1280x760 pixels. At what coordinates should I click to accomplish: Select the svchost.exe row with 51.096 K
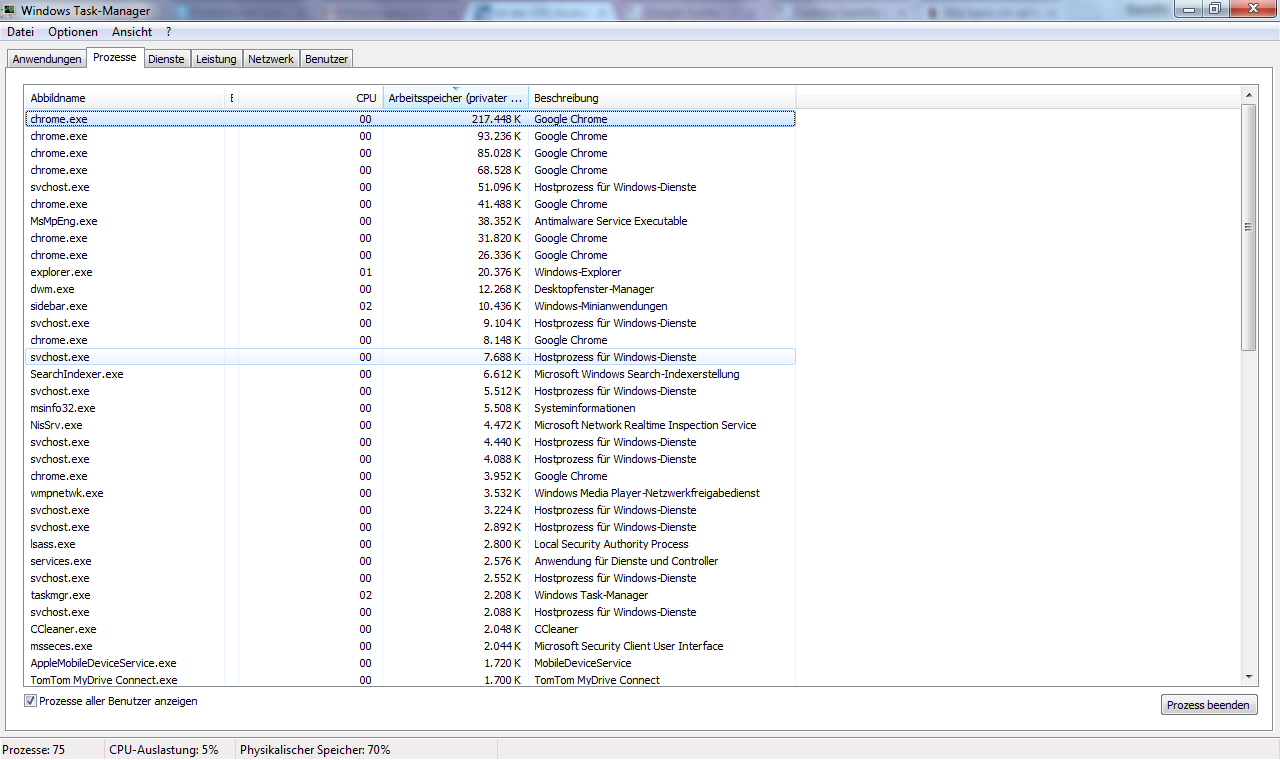(x=410, y=187)
